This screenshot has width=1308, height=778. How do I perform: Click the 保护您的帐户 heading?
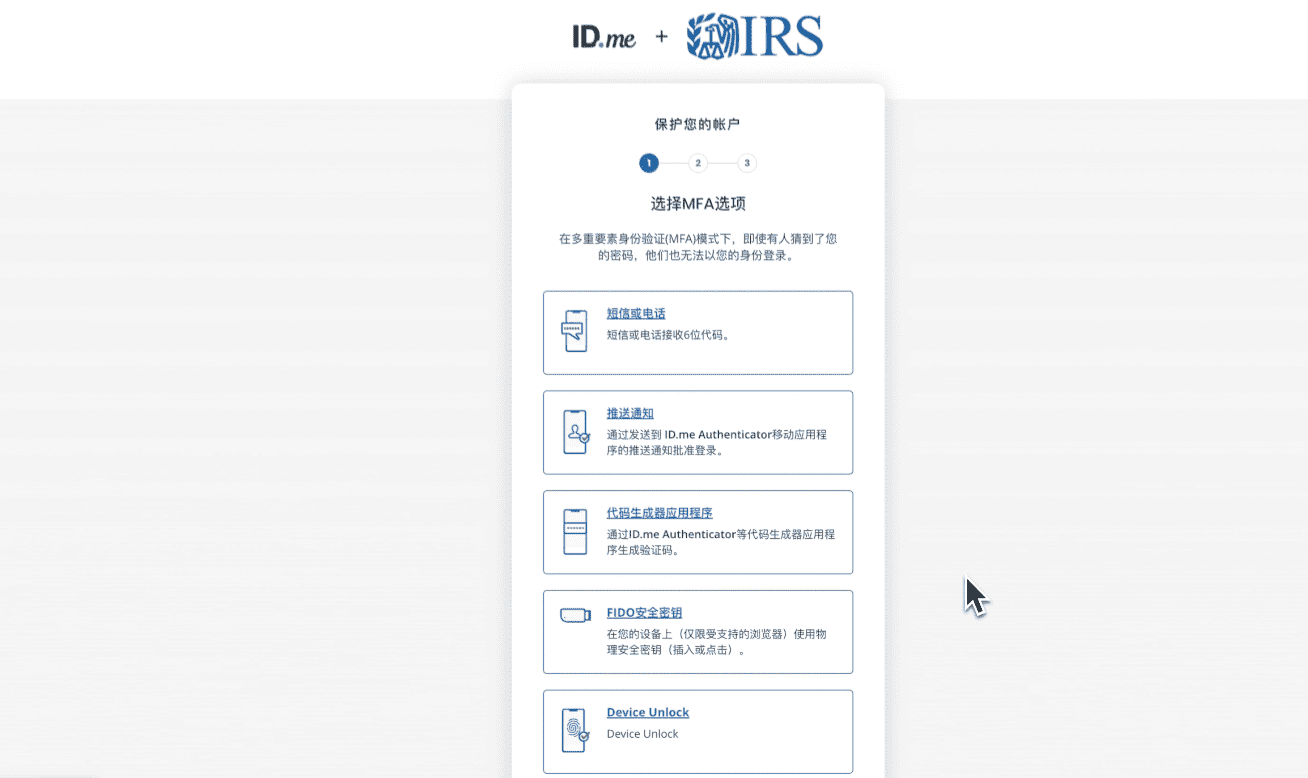[698, 125]
